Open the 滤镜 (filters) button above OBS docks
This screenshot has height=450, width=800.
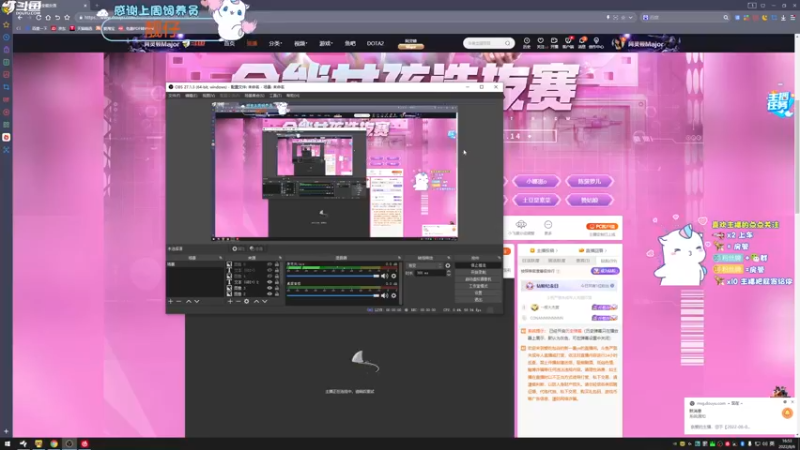point(256,248)
